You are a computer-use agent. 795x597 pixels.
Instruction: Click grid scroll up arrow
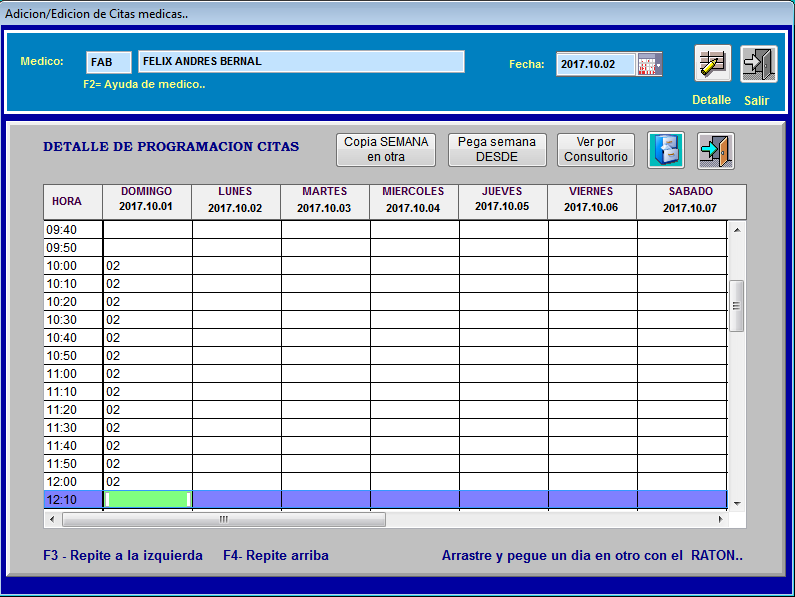[737, 230]
